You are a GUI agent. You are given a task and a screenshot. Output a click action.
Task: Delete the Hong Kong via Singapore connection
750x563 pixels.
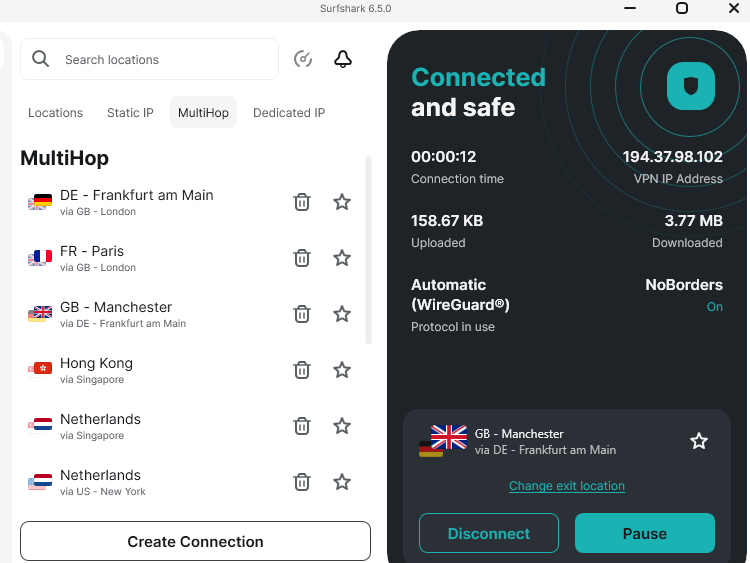tap(301, 370)
